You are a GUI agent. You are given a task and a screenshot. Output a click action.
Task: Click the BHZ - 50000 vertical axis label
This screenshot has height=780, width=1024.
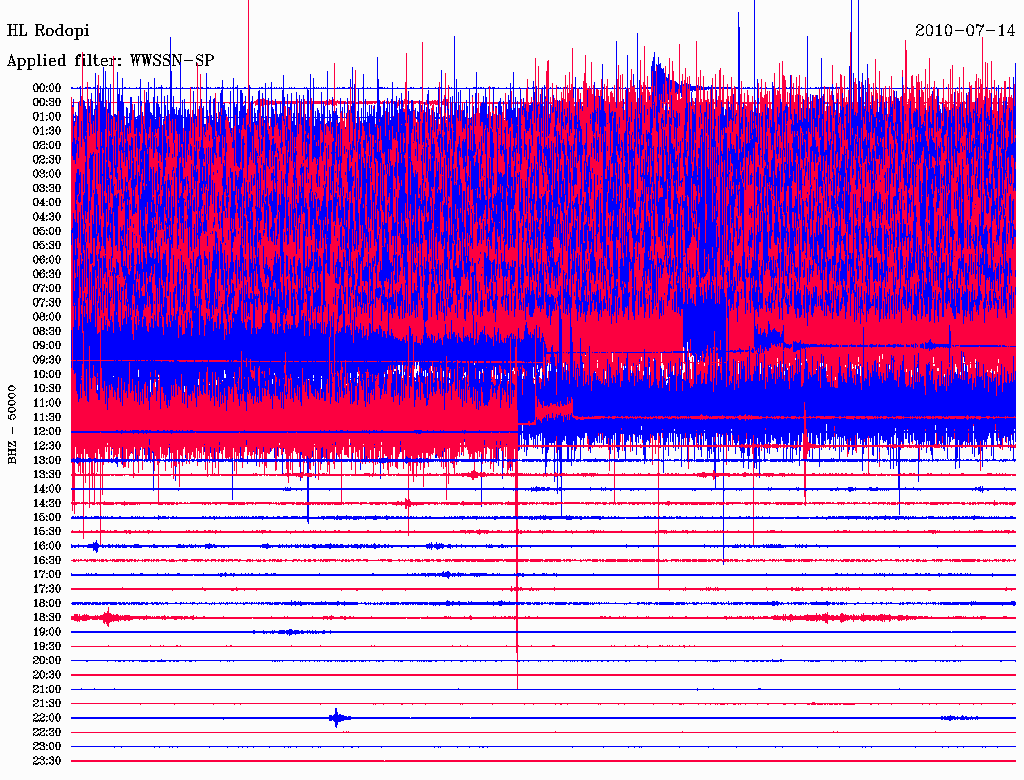coord(13,423)
